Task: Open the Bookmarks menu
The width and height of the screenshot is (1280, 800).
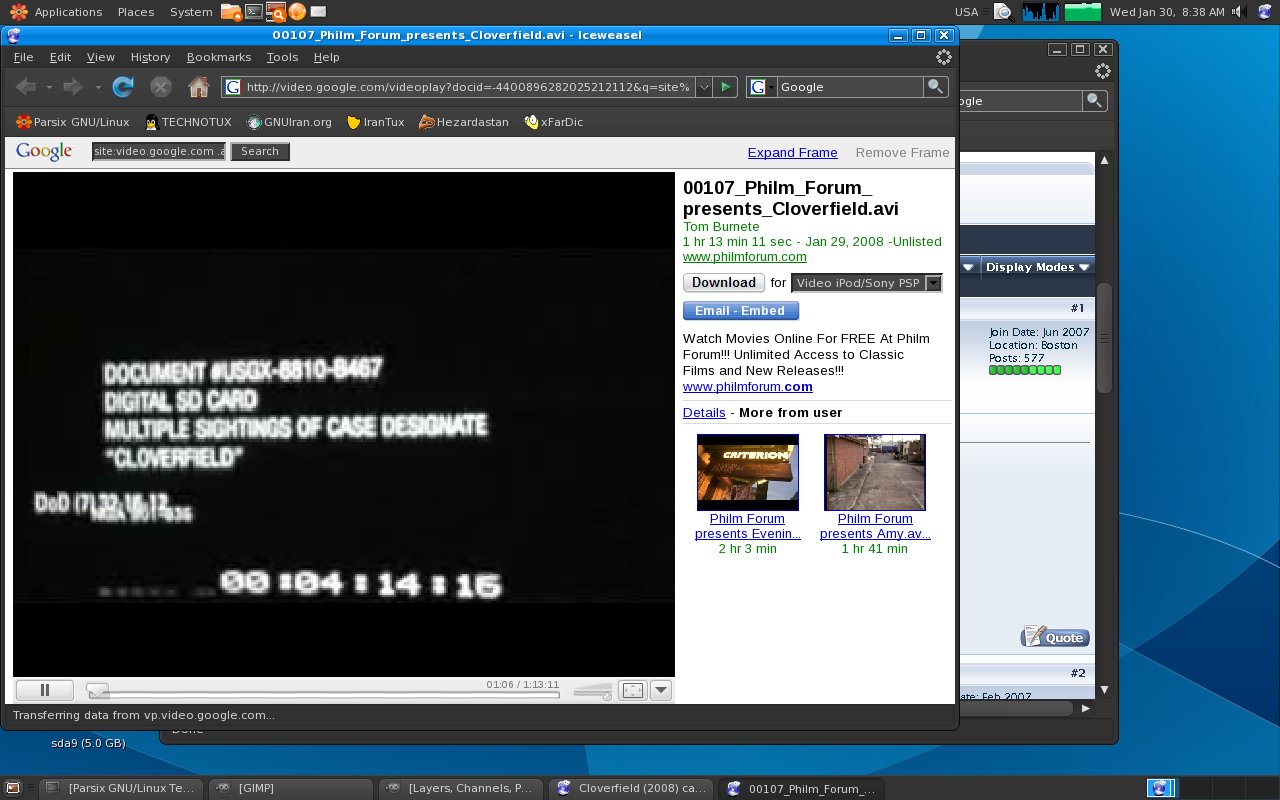Action: 218,57
